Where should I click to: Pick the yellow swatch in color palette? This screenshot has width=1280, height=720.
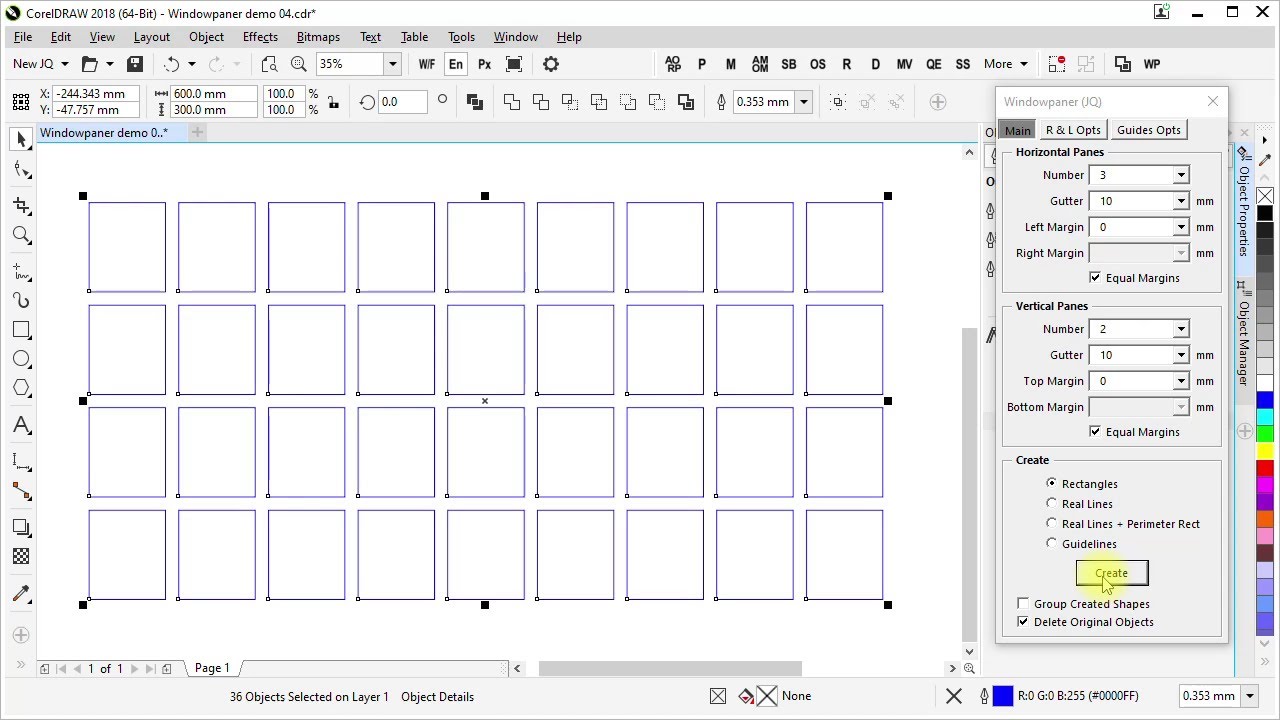[x=1265, y=451]
